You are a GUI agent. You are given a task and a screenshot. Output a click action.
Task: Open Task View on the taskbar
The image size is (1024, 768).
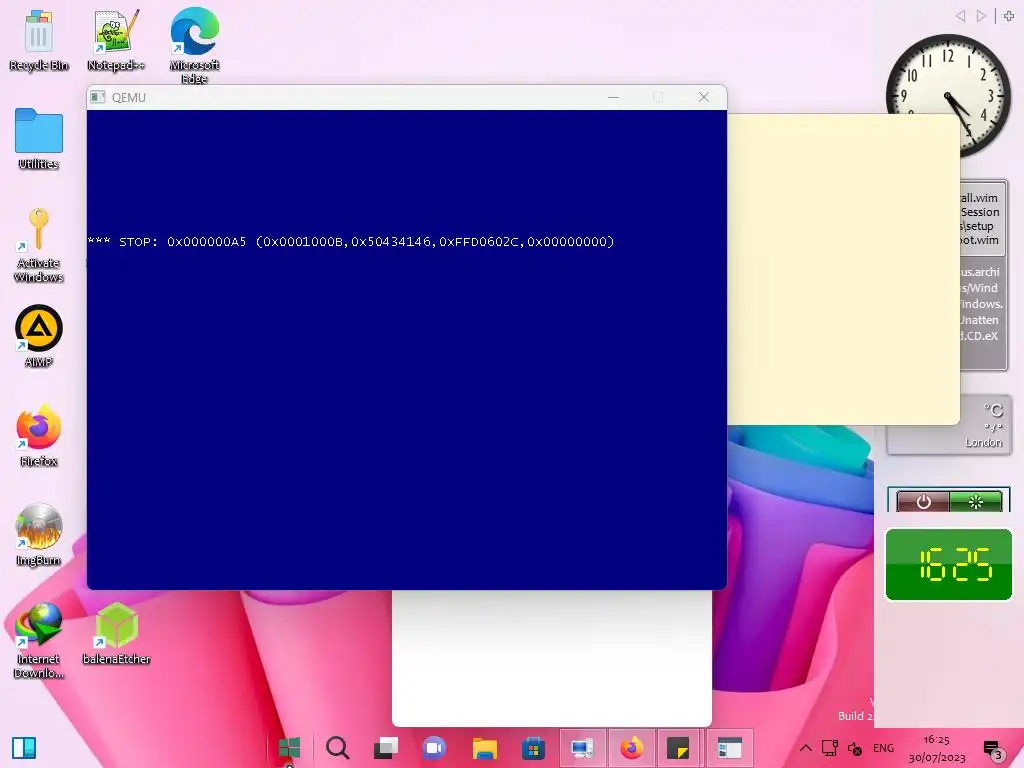pyautogui.click(x=386, y=748)
